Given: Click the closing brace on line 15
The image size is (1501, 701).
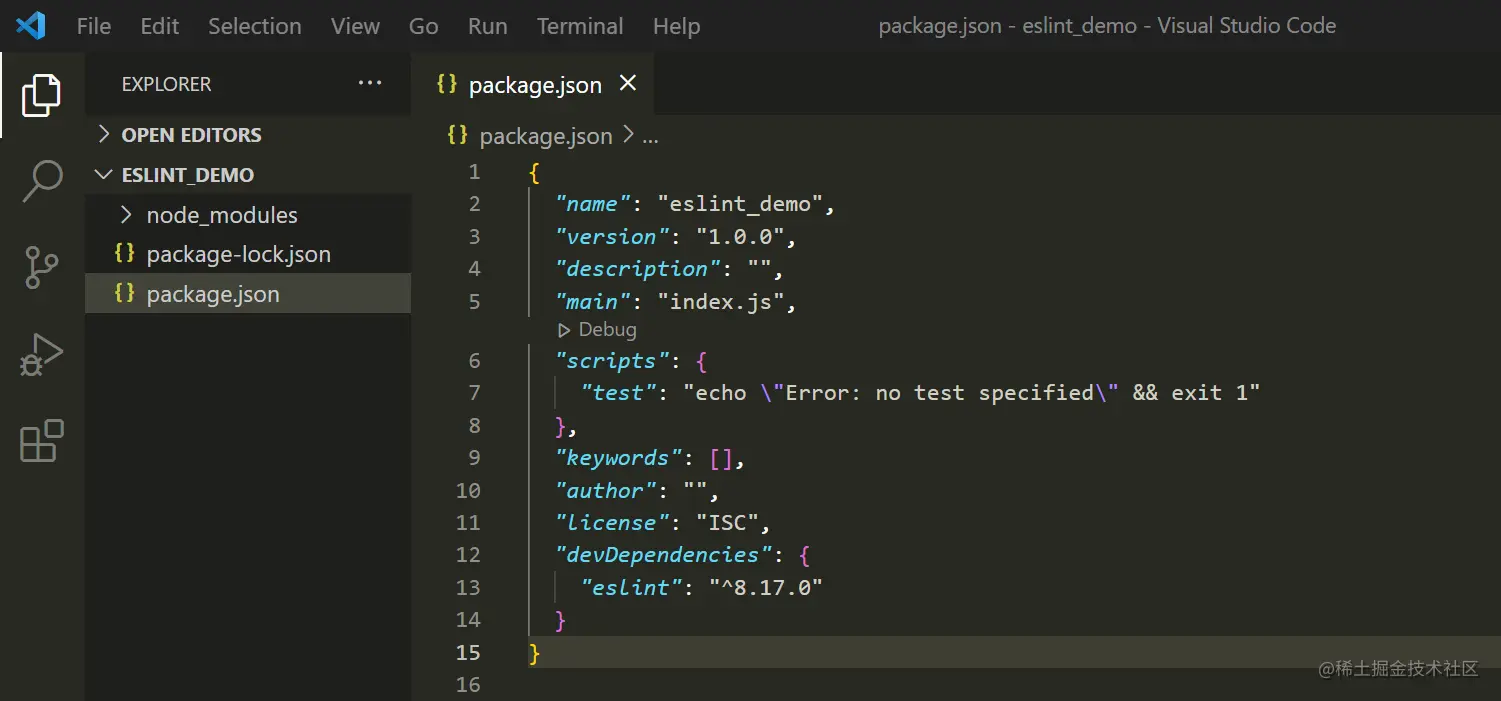Looking at the screenshot, I should coord(535,653).
